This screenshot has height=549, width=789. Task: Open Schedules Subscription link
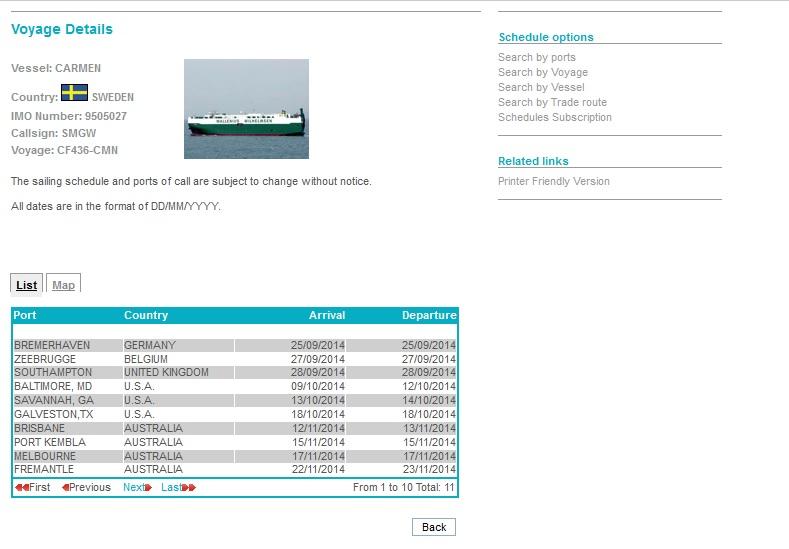(555, 117)
